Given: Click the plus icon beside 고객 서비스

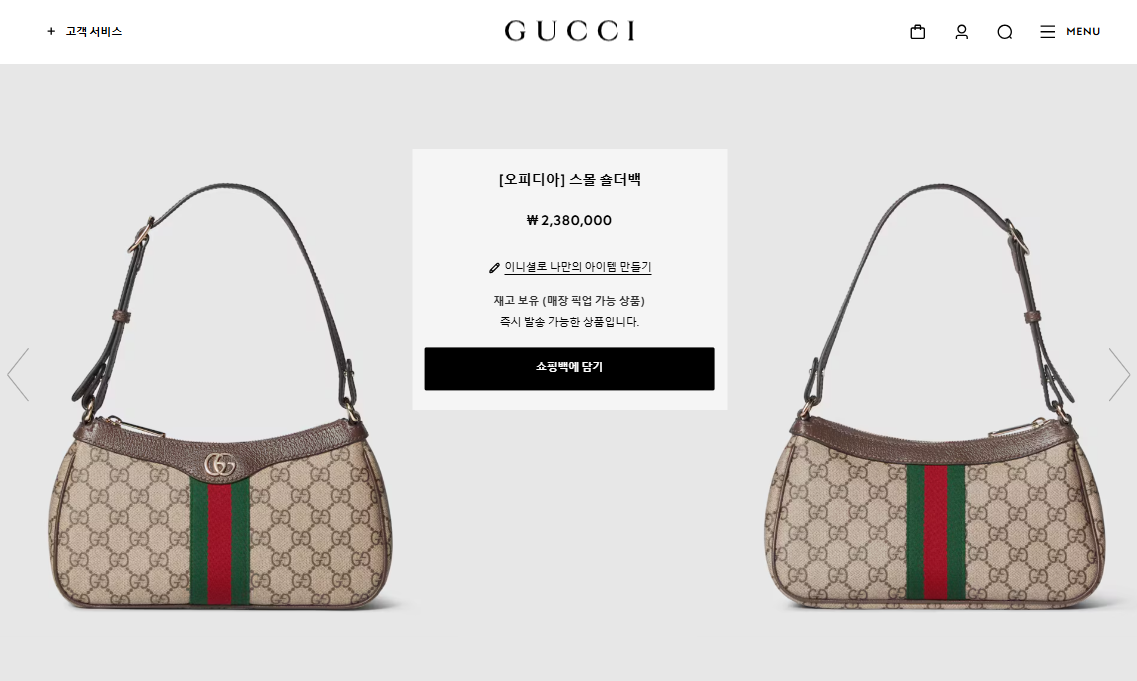Looking at the screenshot, I should click(51, 31).
